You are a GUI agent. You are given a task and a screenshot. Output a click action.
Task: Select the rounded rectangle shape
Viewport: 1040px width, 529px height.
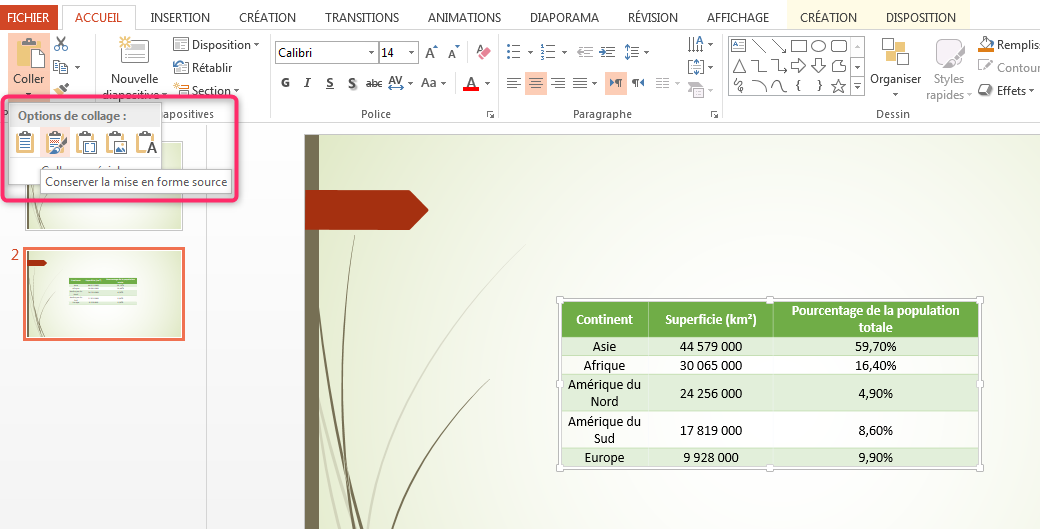(839, 46)
